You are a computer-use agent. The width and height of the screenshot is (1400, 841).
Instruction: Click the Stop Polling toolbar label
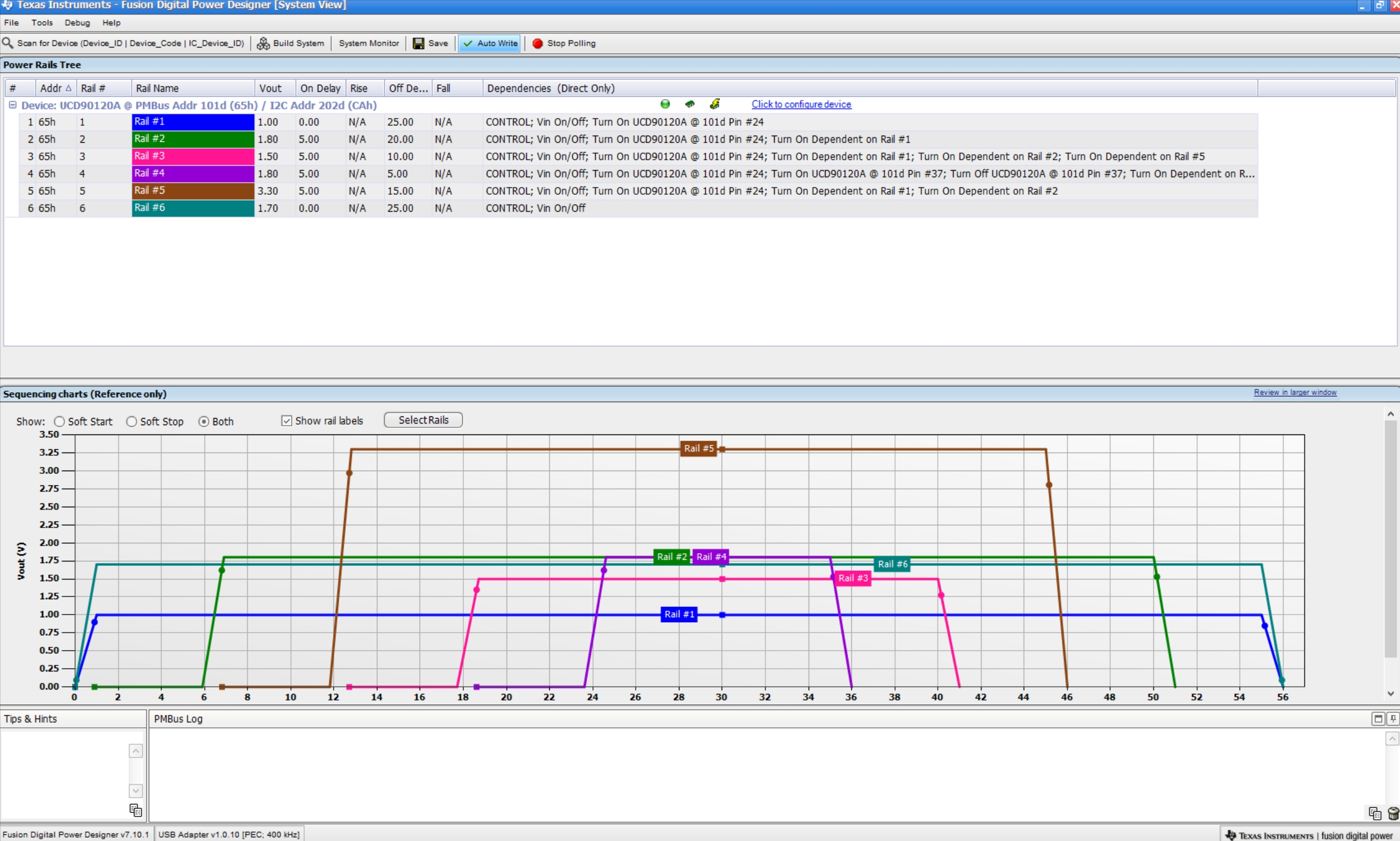pyautogui.click(x=571, y=44)
